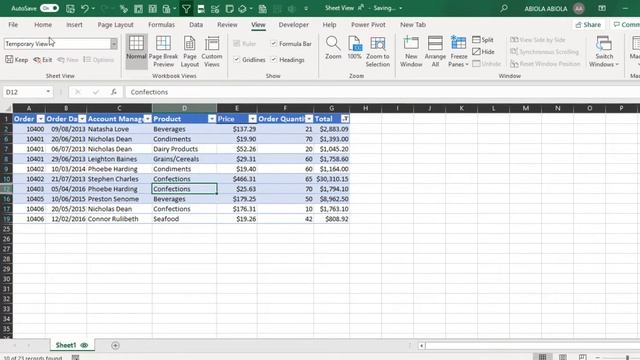Click the Share button
640x360 pixels.
pyautogui.click(x=588, y=24)
